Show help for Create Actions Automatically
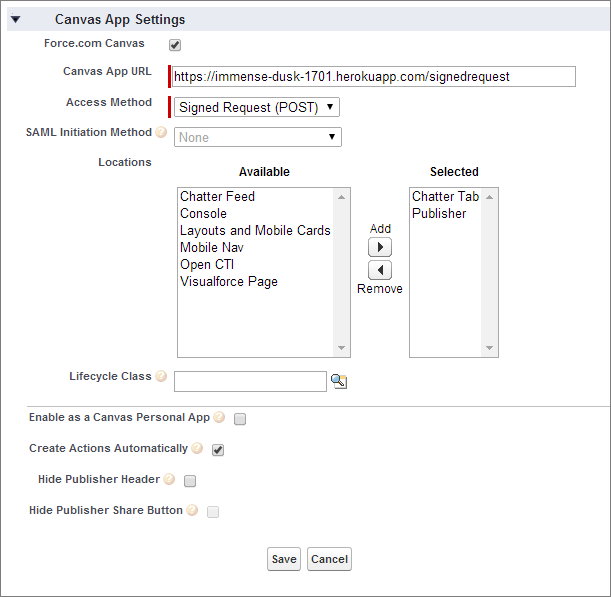Screen dimensions: 611x597 point(197,448)
